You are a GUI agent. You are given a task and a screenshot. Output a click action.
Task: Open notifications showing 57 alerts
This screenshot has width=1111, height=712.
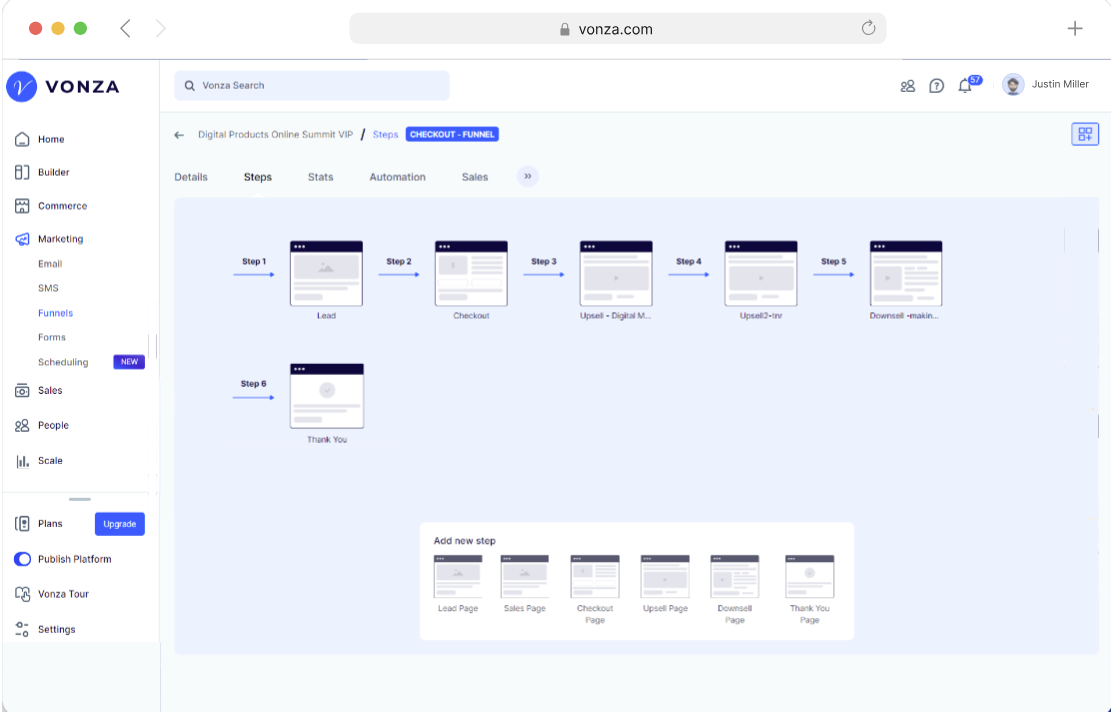coord(964,86)
